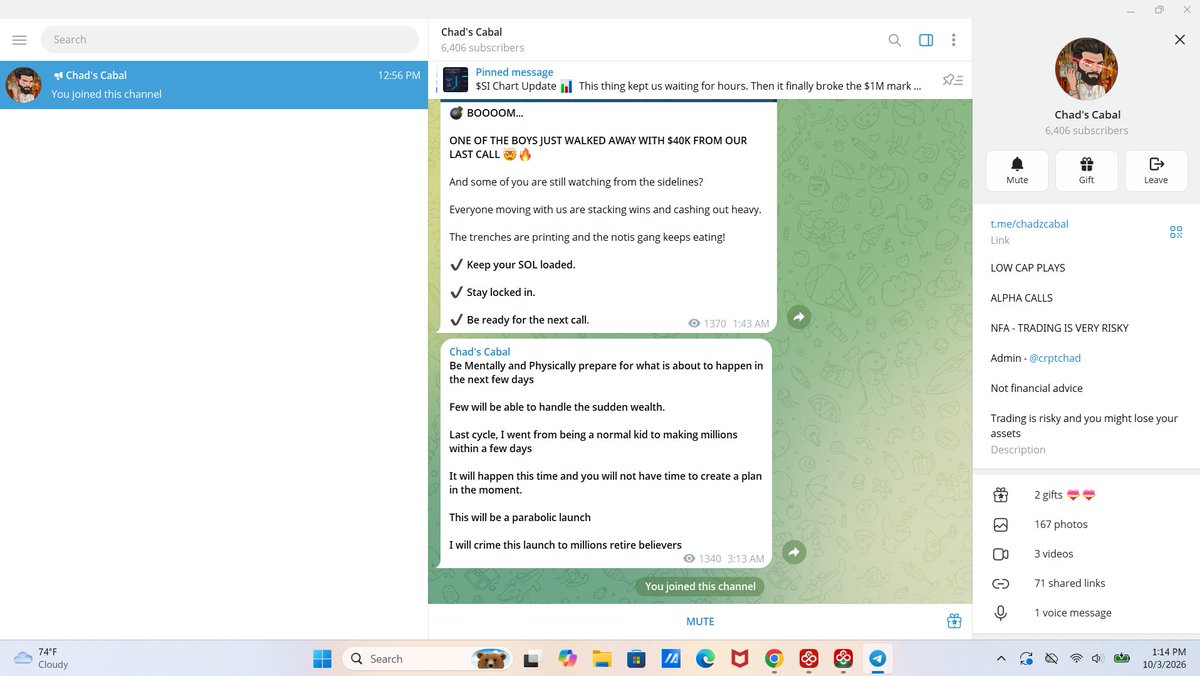The width and height of the screenshot is (1200, 676).
Task: Click the Chad's Cabal sender name in message
Action: pos(480,352)
